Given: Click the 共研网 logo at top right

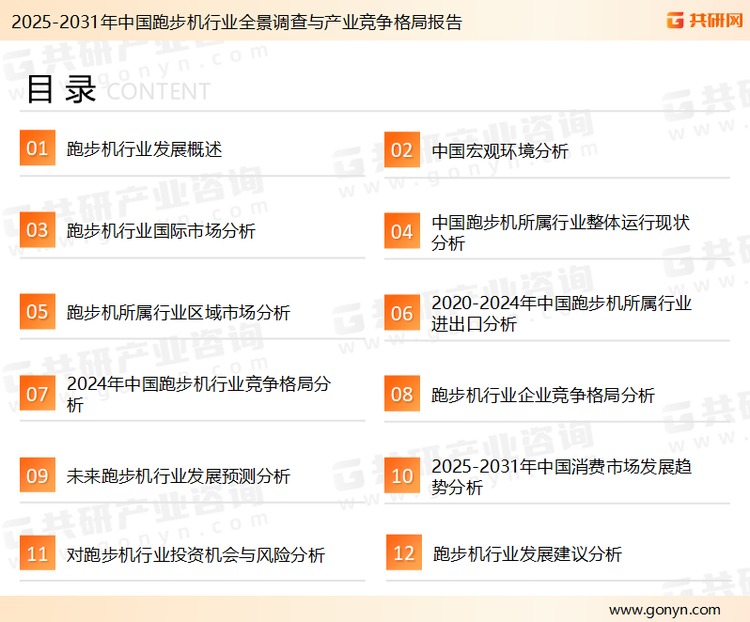Looking at the screenshot, I should [x=705, y=20].
